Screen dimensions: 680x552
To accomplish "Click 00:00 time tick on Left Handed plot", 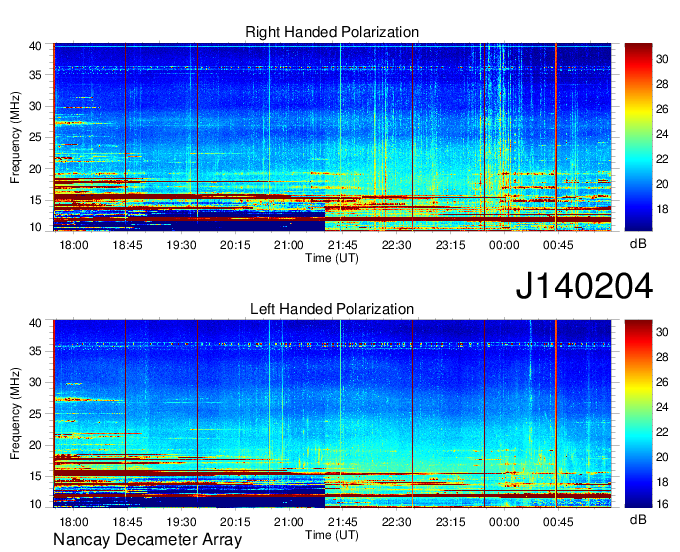I will coord(504,522).
